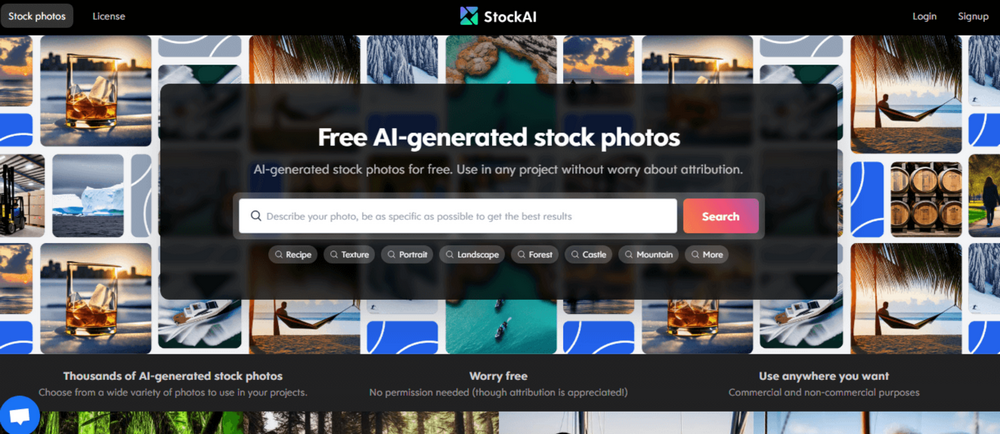Focus the photo description search field
Image resolution: width=1000 pixels, height=434 pixels.
click(x=458, y=216)
